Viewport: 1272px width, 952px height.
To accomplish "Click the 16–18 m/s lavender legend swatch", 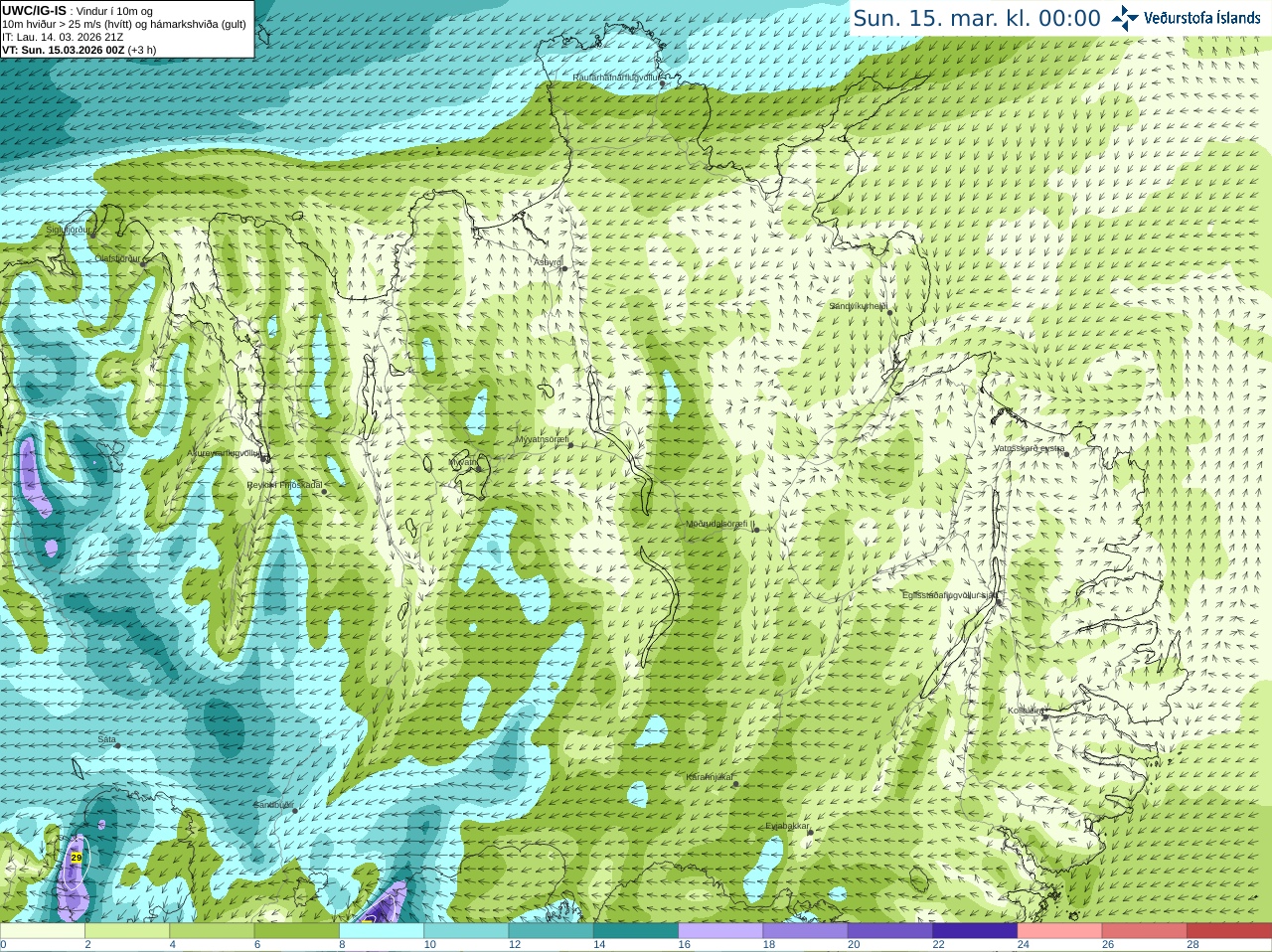I will pyautogui.click(x=720, y=931).
